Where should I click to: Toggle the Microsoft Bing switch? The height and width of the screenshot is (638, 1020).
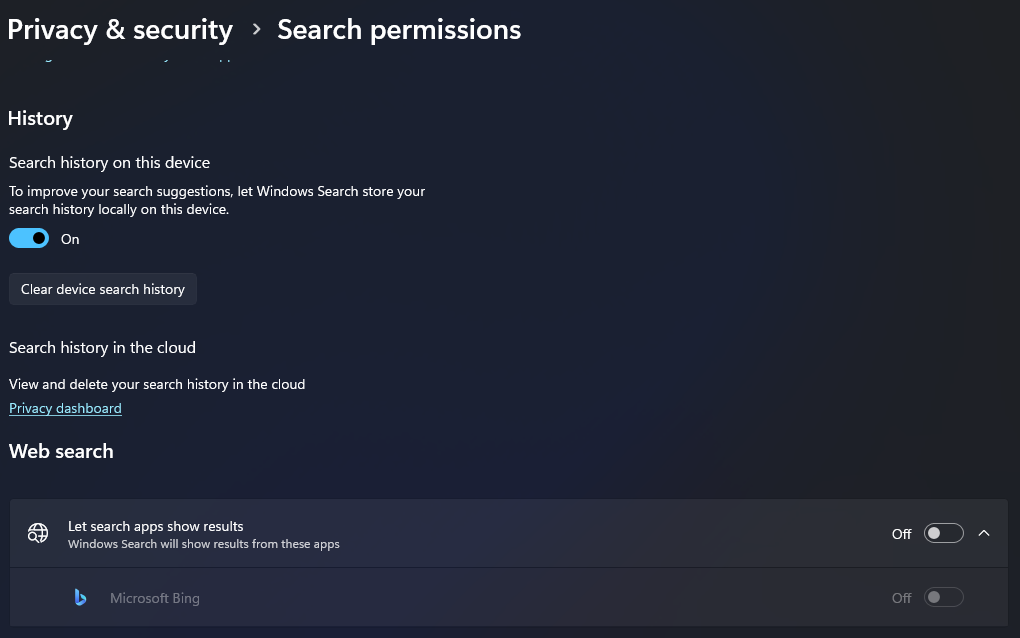tap(943, 598)
